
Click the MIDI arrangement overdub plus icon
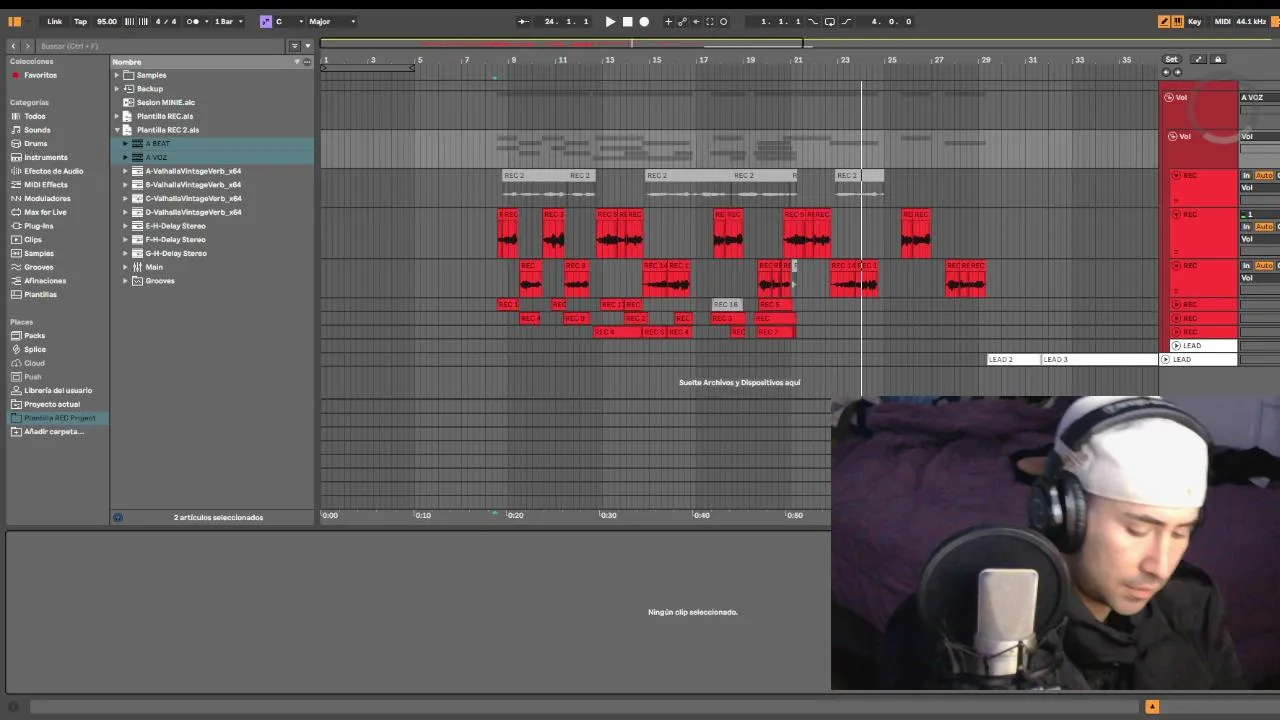click(668, 21)
